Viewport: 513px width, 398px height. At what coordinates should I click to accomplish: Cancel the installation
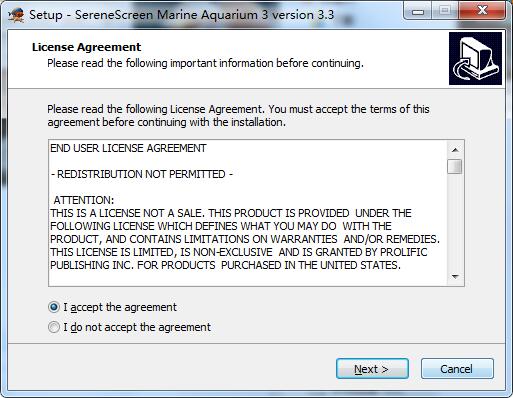tap(457, 369)
